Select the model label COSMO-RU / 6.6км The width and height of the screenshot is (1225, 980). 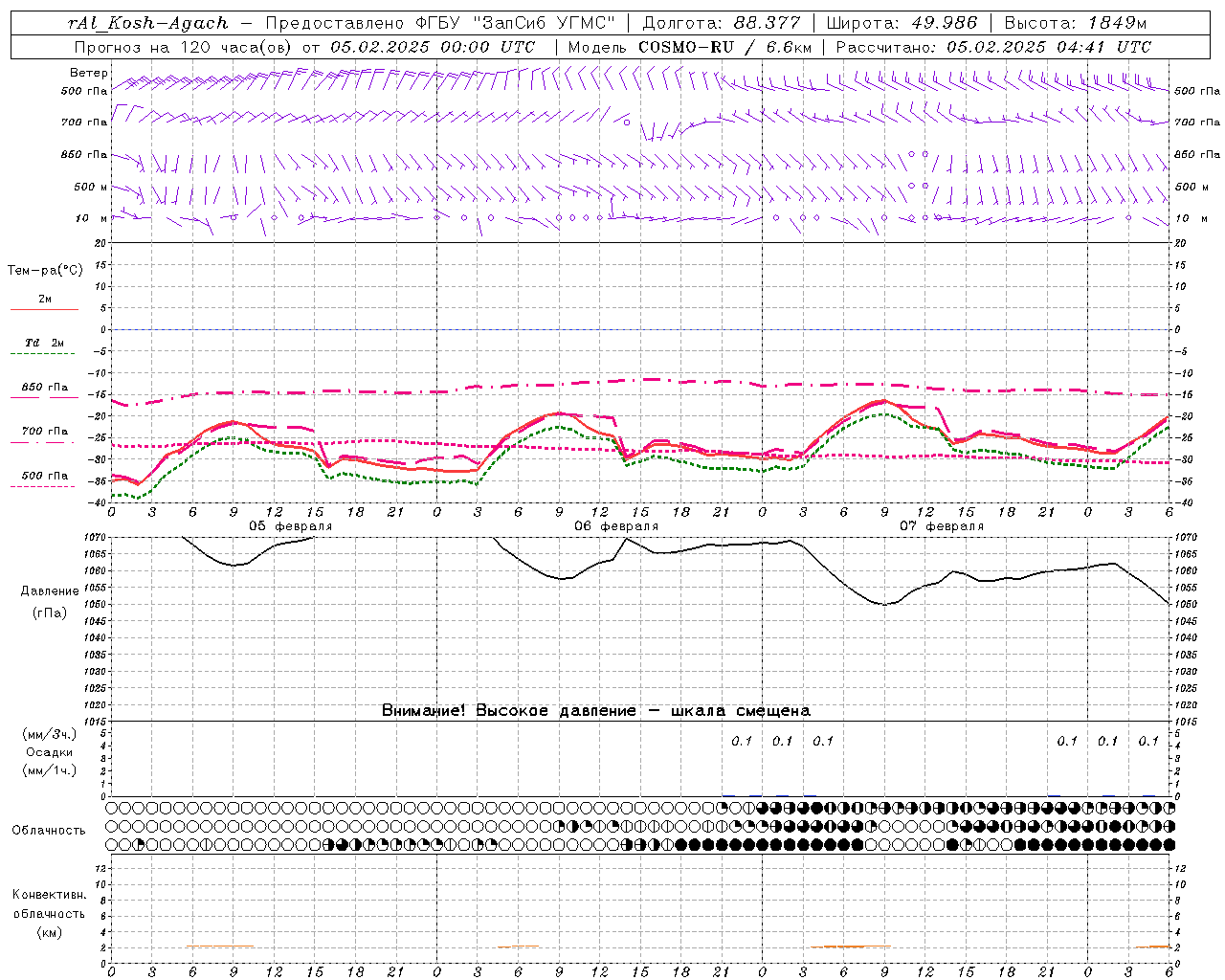[x=727, y=47]
